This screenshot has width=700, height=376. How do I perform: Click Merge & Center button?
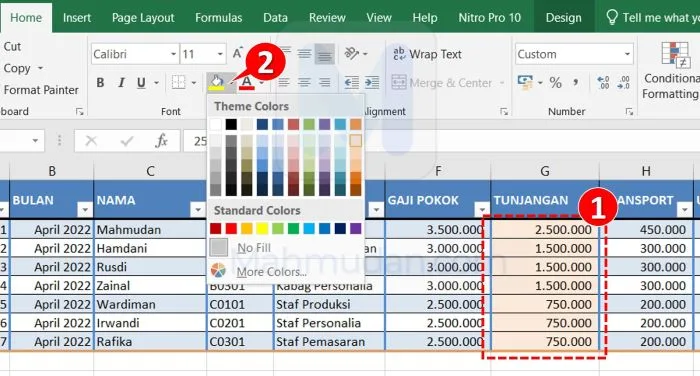[x=442, y=83]
